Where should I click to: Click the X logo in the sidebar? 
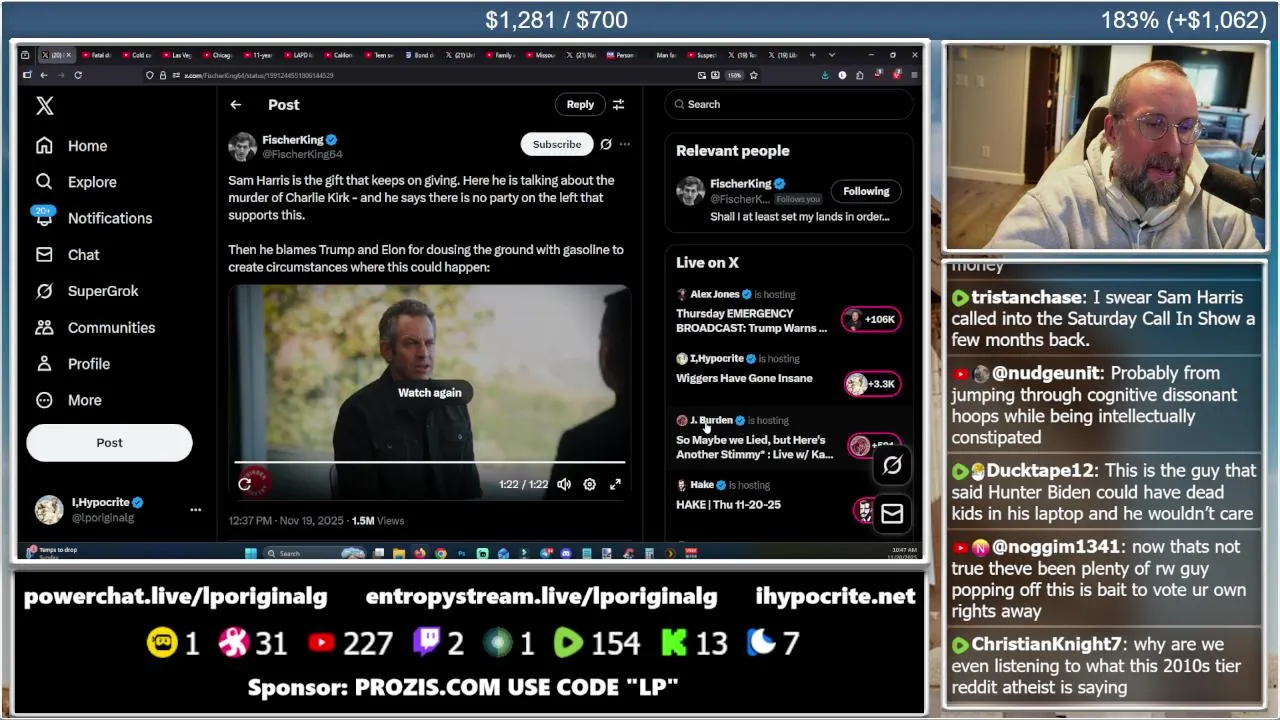[45, 106]
